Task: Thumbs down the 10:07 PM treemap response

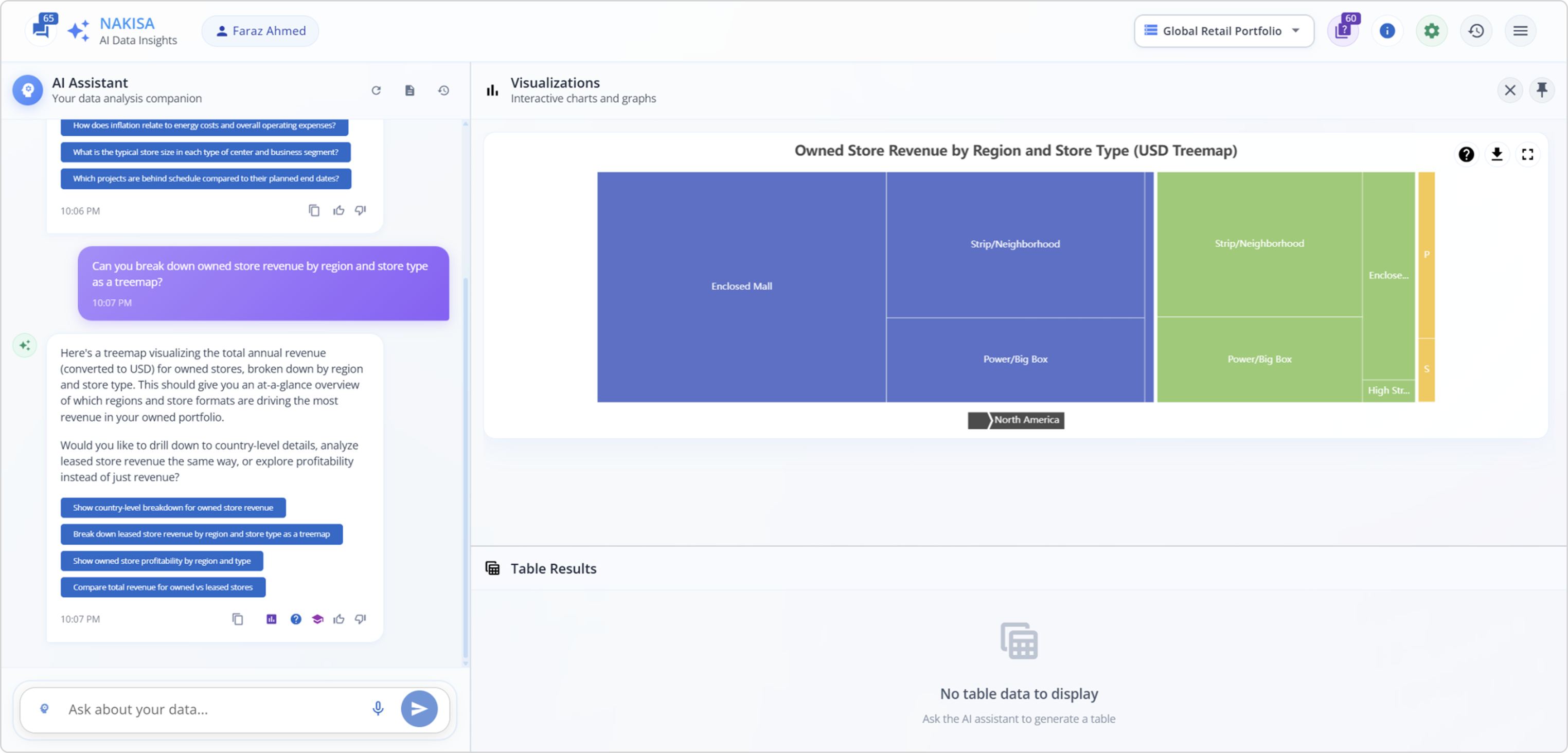Action: pos(360,618)
